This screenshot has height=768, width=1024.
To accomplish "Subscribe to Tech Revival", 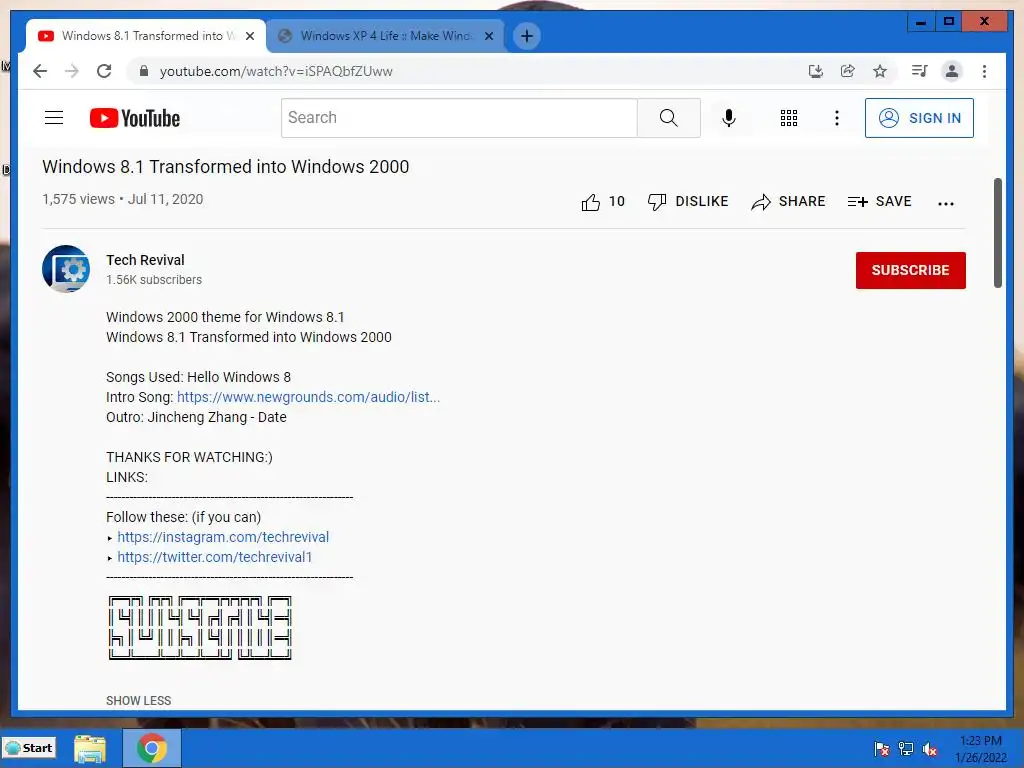I will [x=910, y=270].
